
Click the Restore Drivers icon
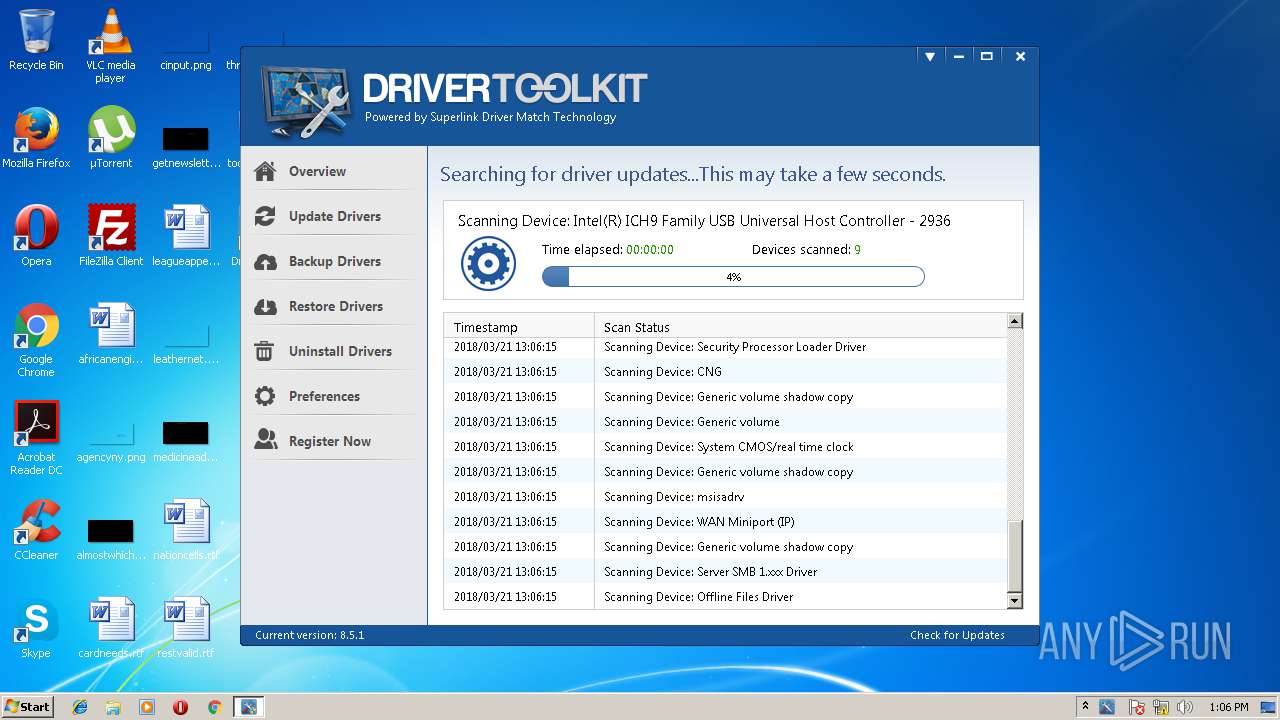265,306
